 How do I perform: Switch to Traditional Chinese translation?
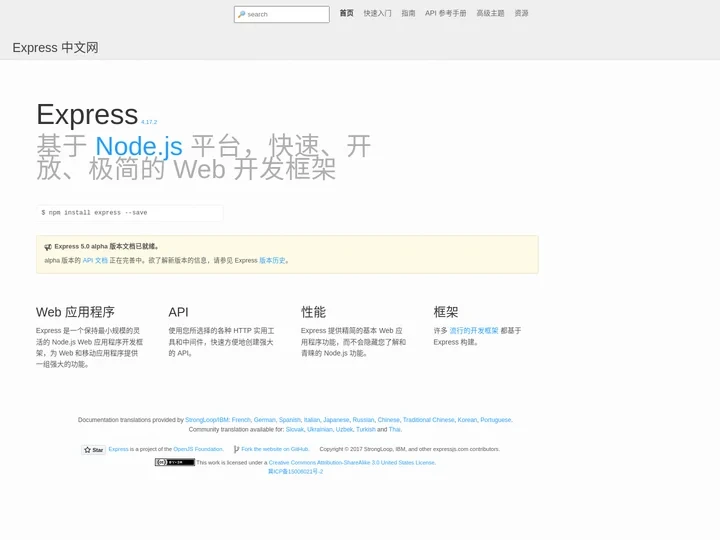pyautogui.click(x=428, y=420)
